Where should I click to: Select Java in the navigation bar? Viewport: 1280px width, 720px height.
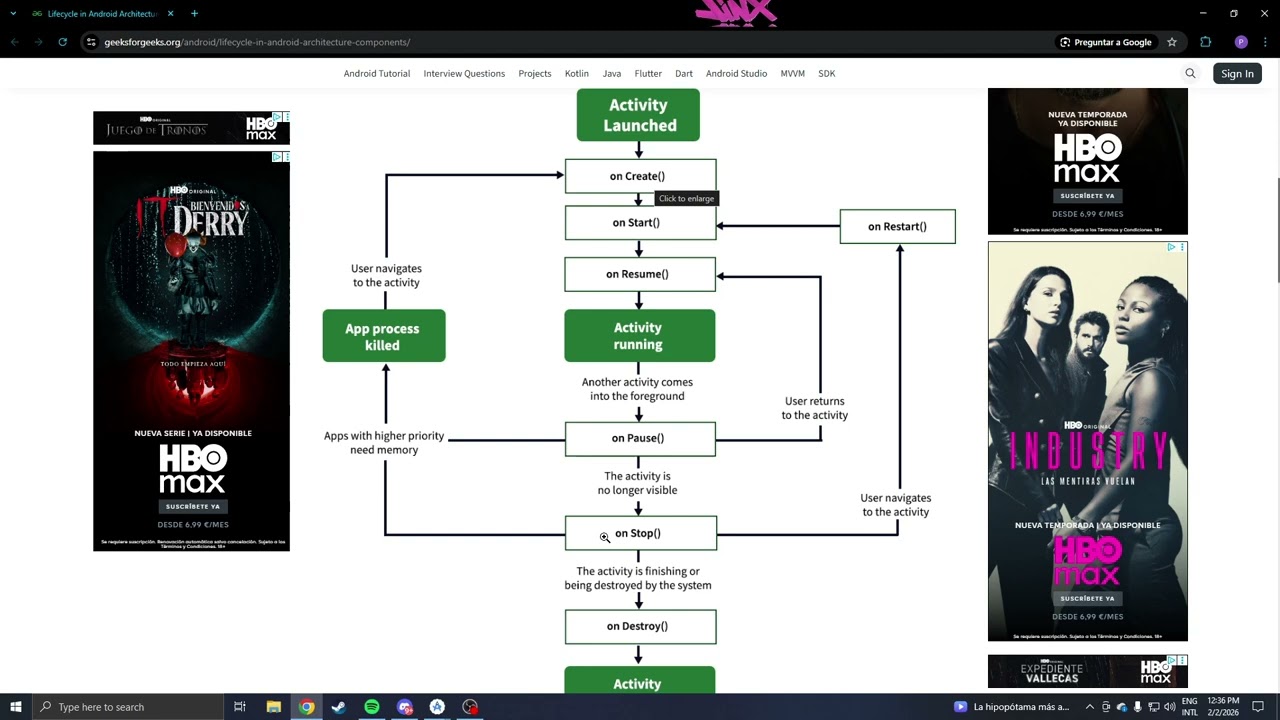(x=612, y=73)
